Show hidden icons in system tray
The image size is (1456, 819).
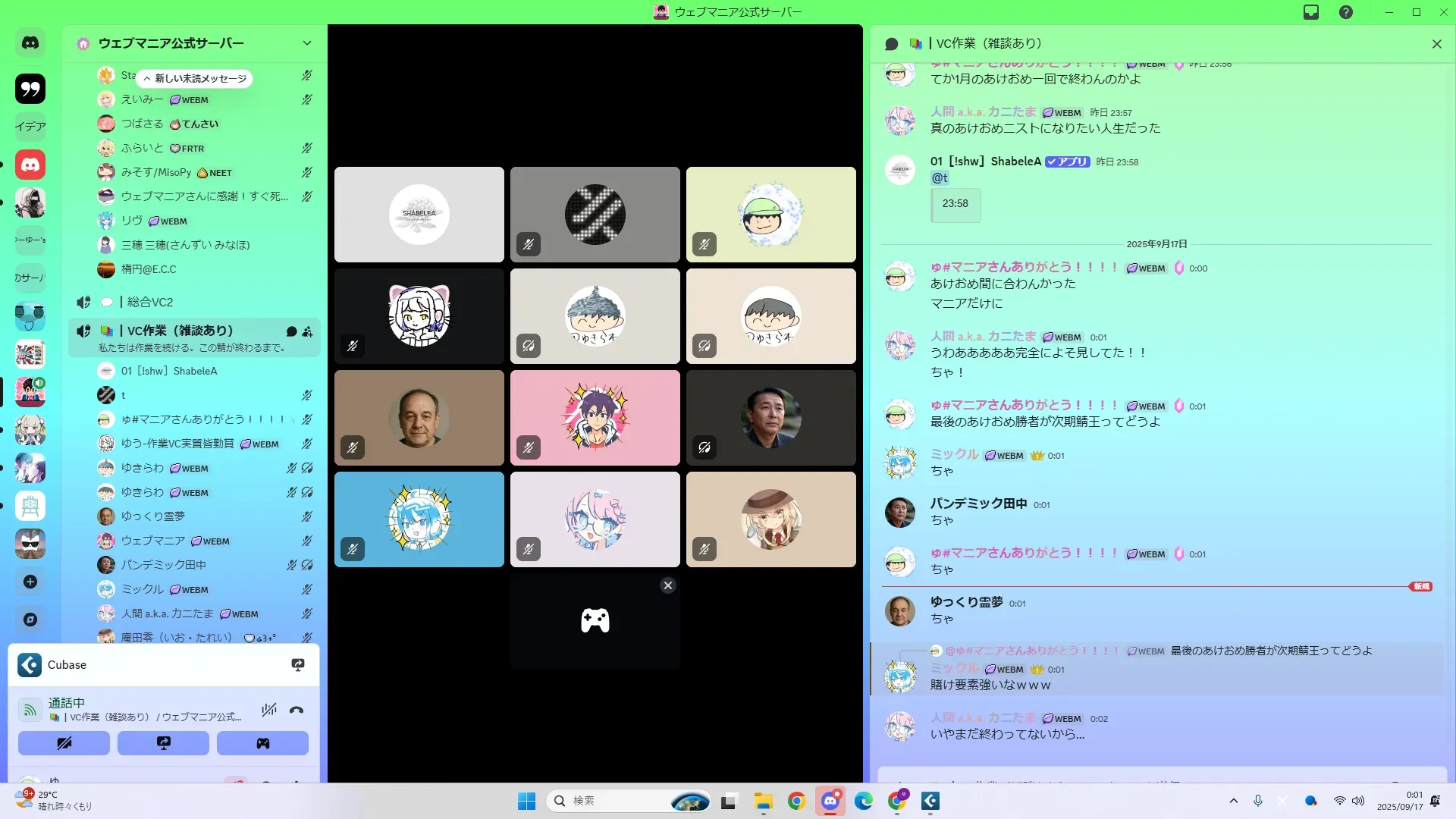(1234, 801)
